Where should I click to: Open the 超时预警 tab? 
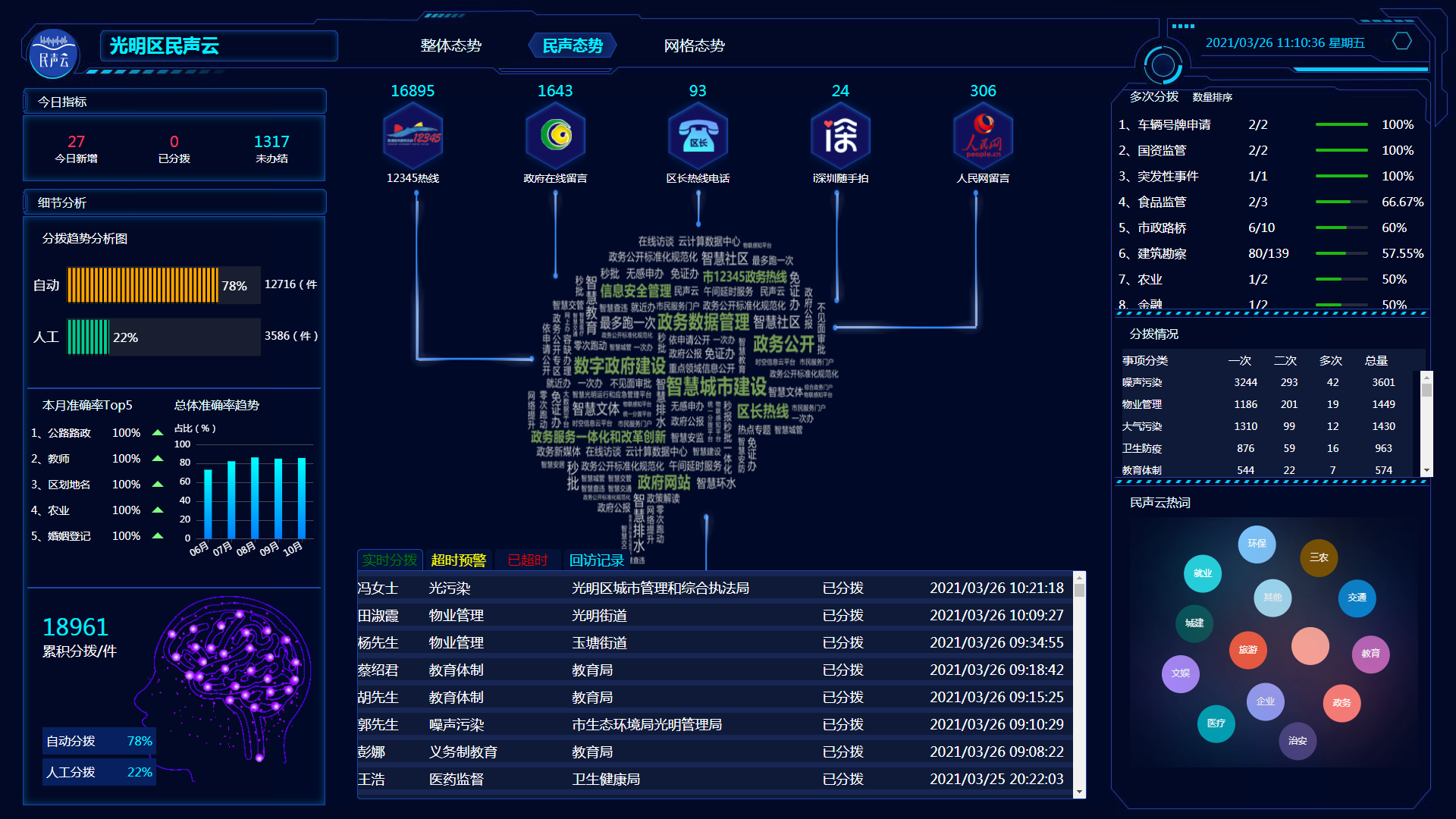[458, 560]
